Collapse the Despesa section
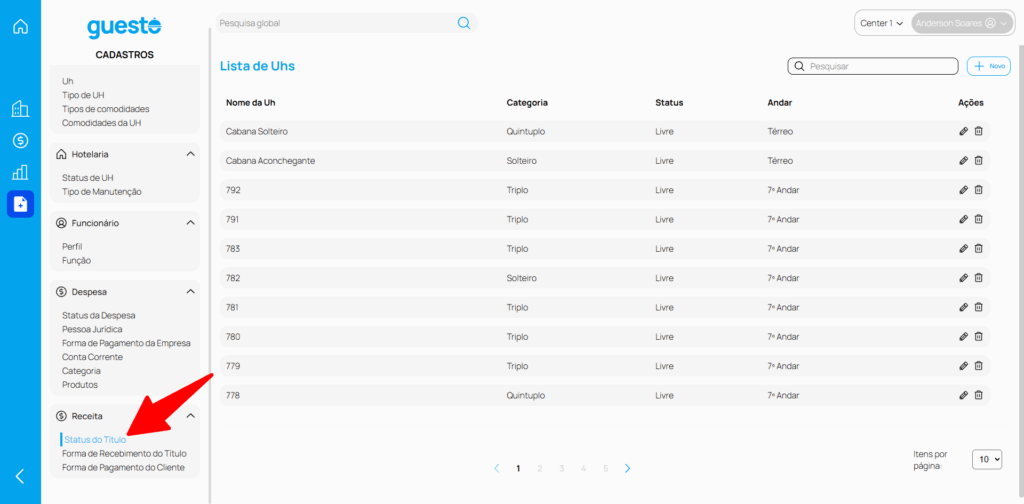This screenshot has width=1024, height=504. [x=190, y=292]
